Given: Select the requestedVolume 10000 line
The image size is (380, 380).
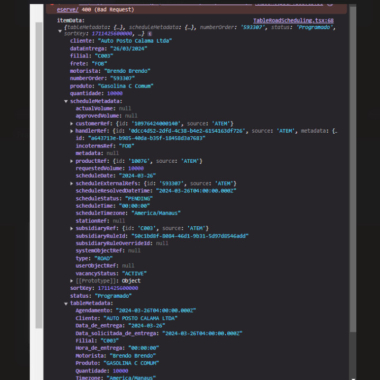Looking at the screenshot, I should click(110, 168).
